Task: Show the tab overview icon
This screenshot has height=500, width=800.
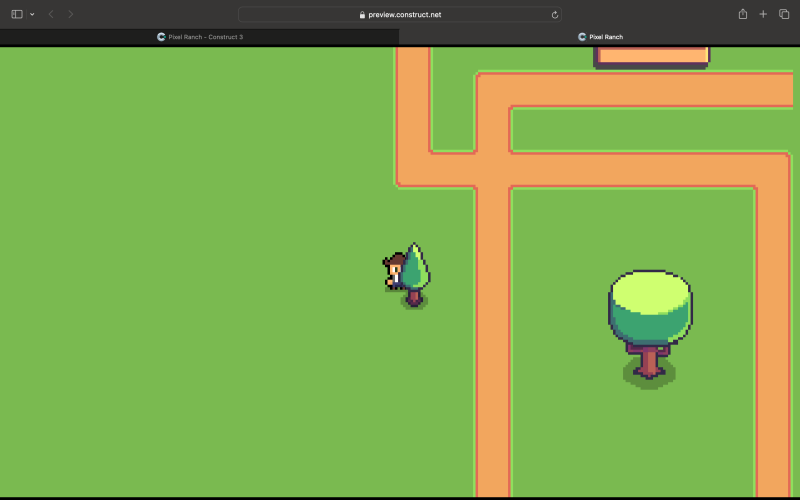Action: (784, 14)
